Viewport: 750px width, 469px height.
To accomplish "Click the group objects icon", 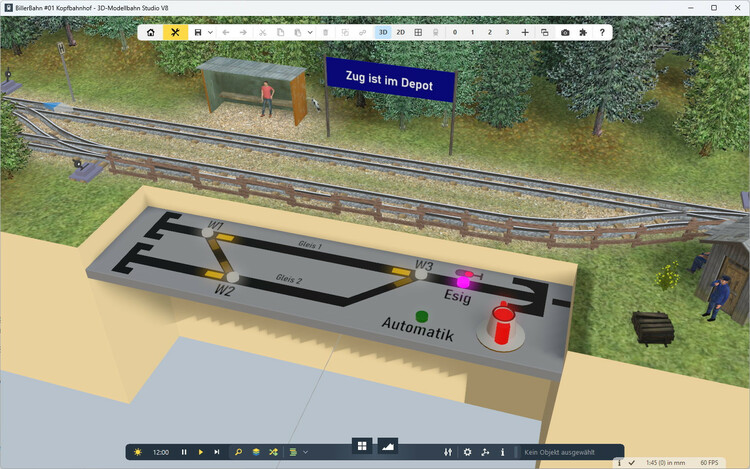I will pos(345,33).
